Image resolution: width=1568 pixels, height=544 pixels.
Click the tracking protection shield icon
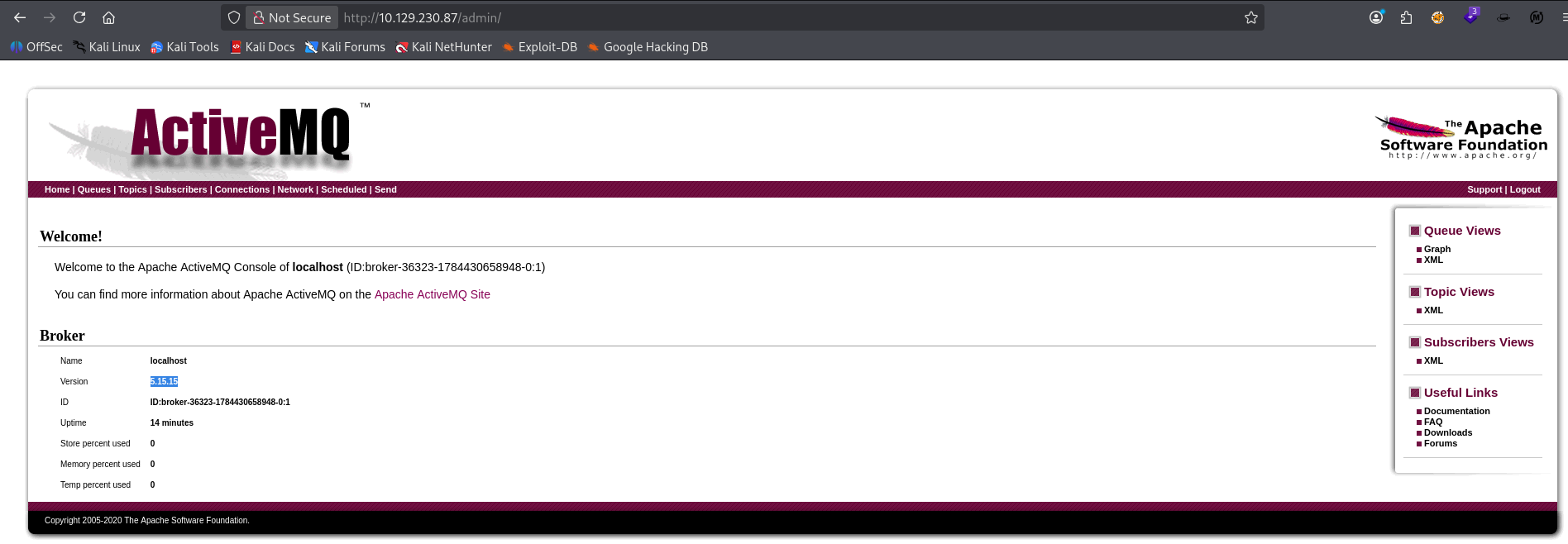point(234,17)
